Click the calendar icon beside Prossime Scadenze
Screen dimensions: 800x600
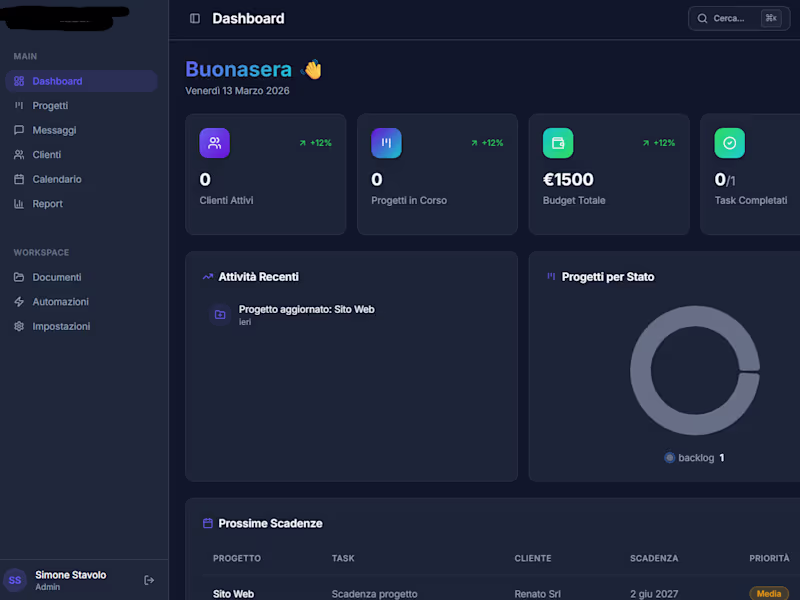(x=208, y=523)
